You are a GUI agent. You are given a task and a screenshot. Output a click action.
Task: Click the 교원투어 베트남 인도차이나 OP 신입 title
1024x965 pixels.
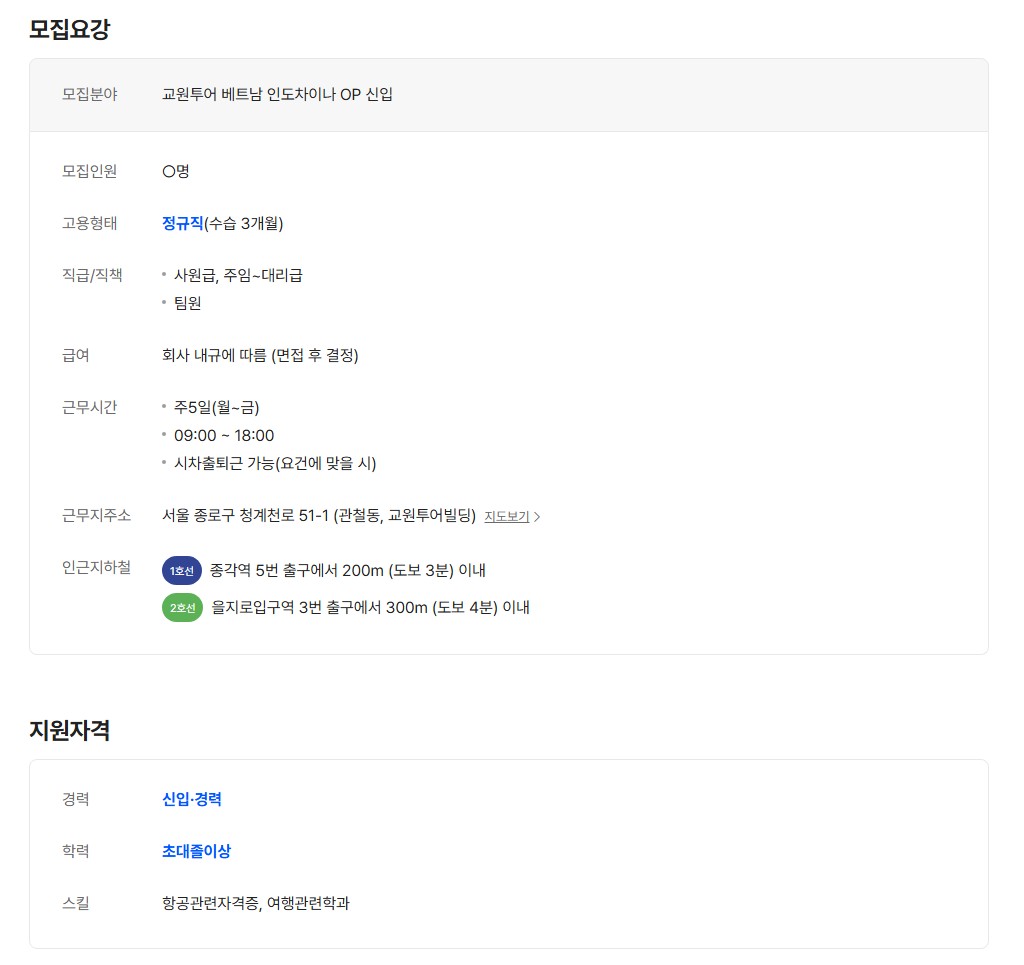[277, 95]
